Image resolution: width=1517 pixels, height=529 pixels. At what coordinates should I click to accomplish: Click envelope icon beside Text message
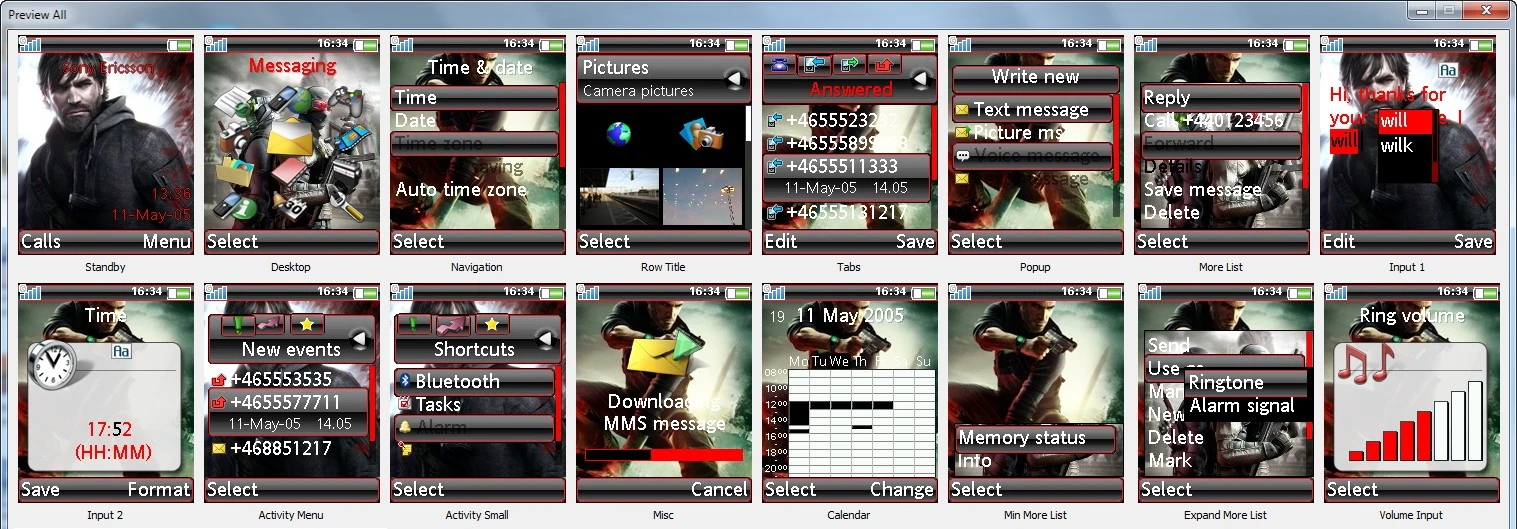pos(962,110)
